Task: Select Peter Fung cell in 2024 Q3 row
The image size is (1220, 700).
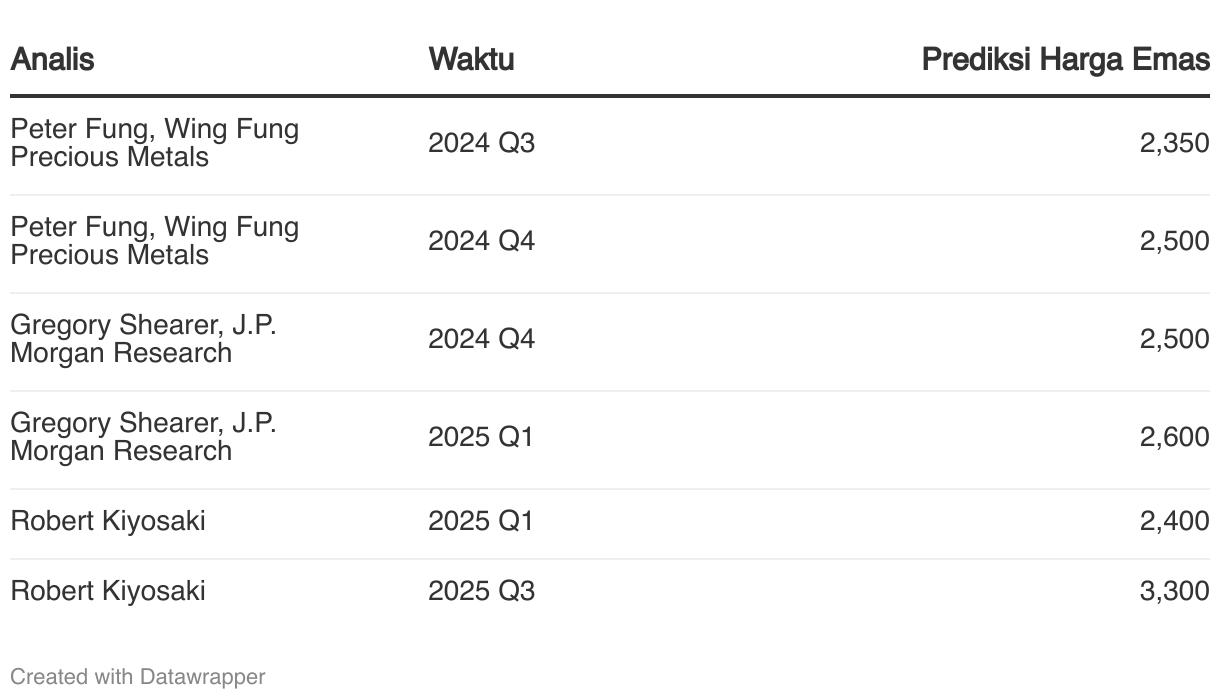Action: point(155,143)
